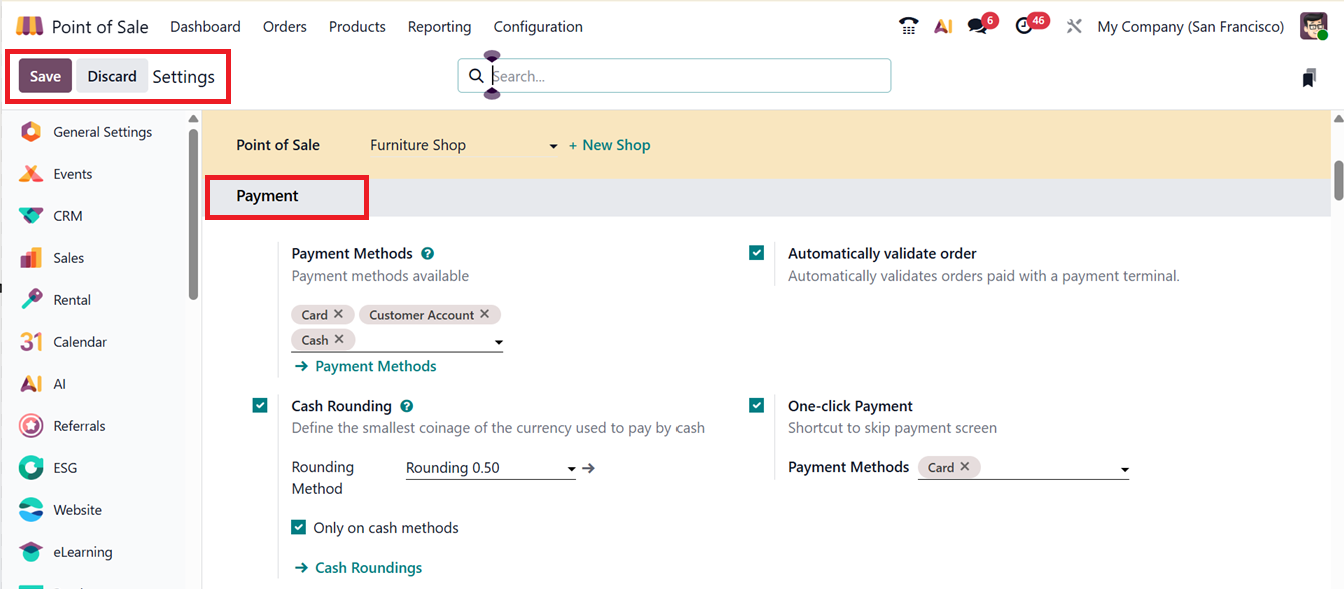Remove the Customer Account payment method tag
1344x589 pixels.
tap(485, 314)
